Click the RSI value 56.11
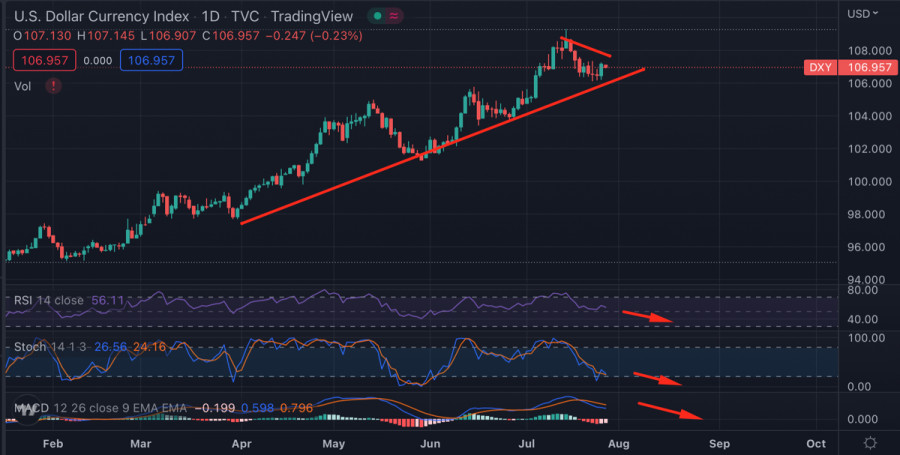This screenshot has height=455, width=900. pos(107,300)
